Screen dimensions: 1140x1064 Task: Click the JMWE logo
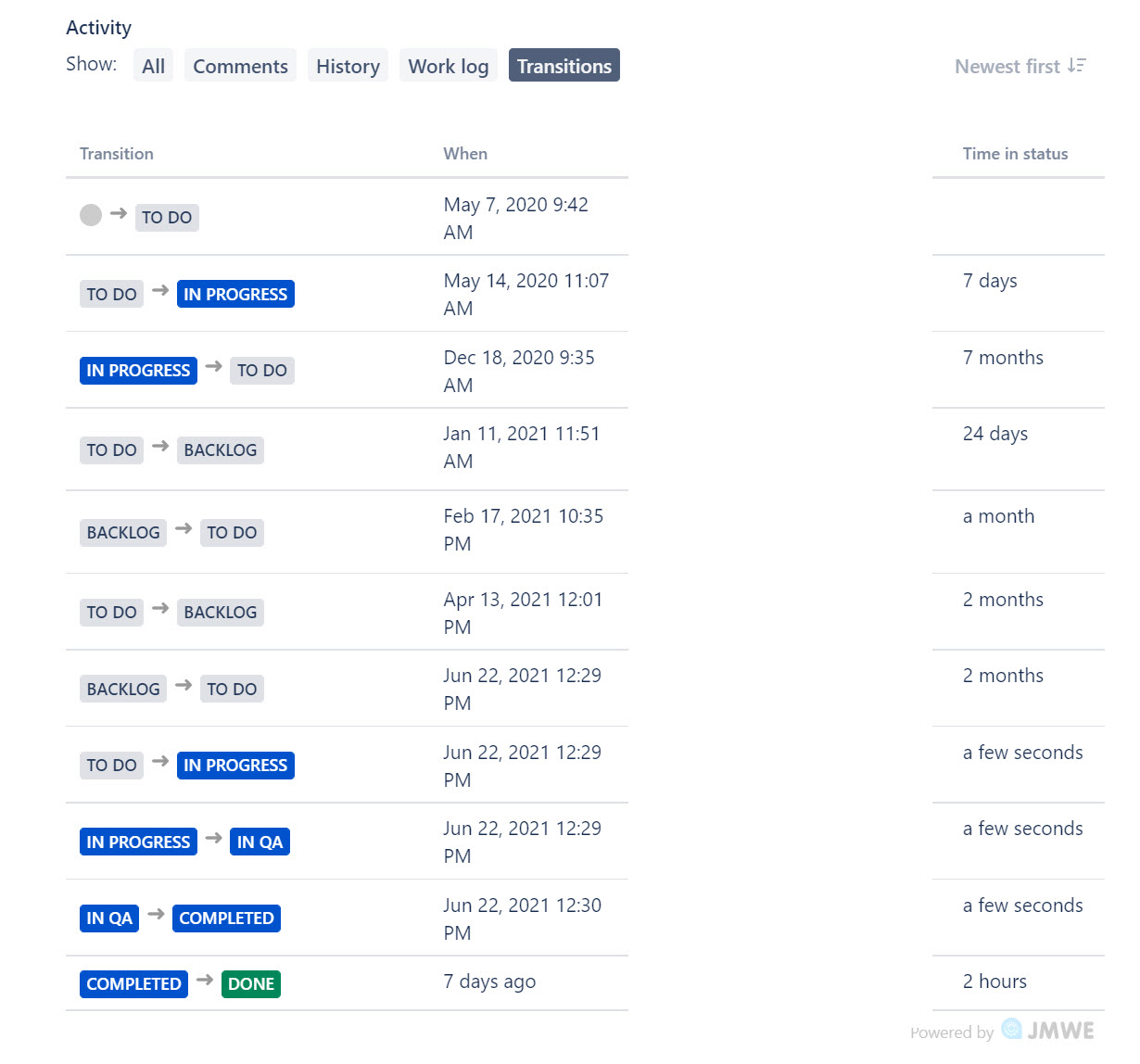click(x=1048, y=1030)
